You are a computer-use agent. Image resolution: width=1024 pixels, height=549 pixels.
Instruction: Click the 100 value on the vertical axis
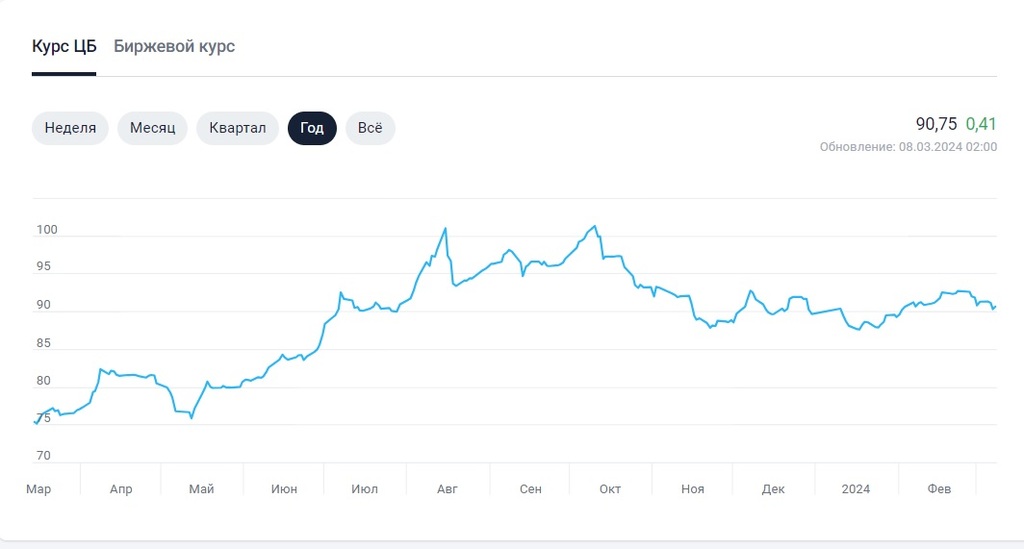[47, 230]
